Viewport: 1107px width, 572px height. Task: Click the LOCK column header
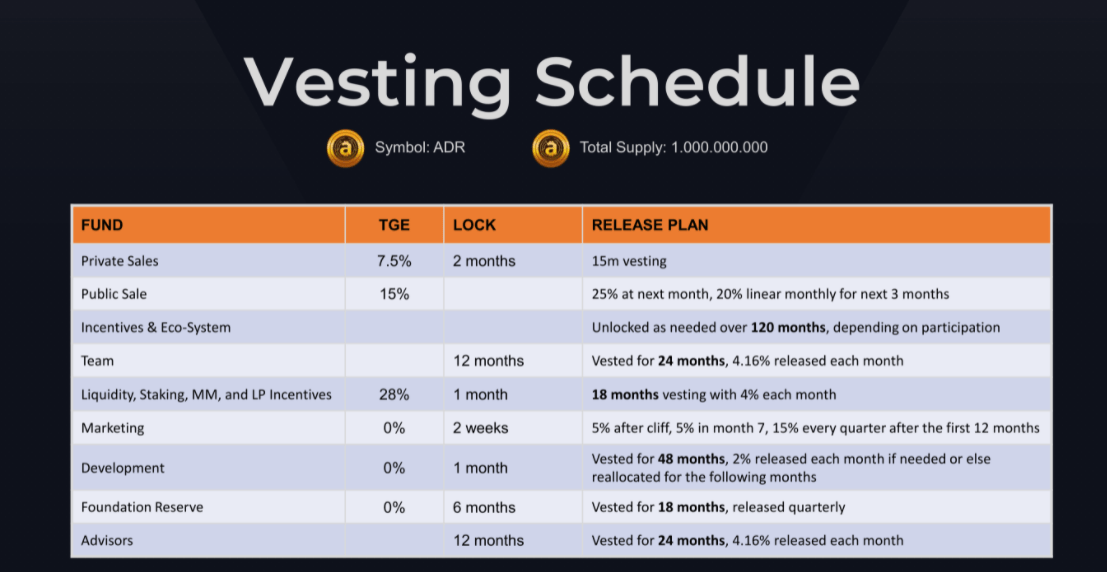coord(475,225)
